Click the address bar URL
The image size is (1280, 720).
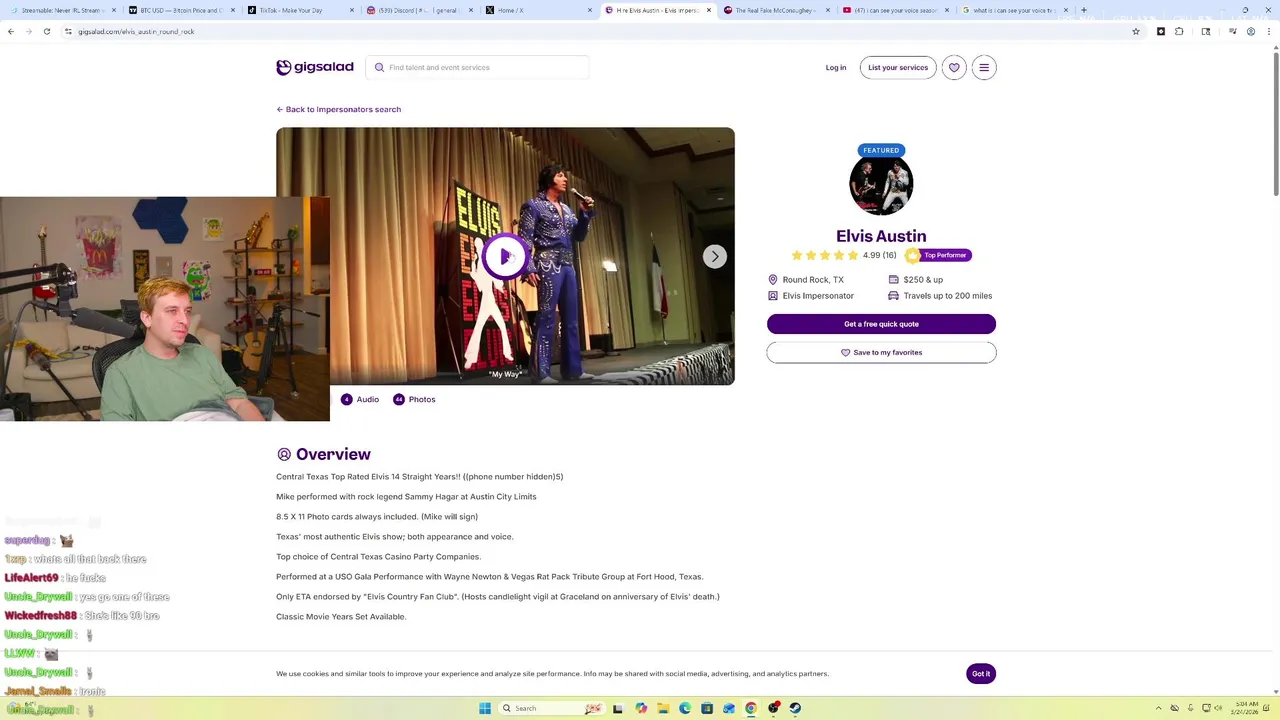(x=136, y=31)
